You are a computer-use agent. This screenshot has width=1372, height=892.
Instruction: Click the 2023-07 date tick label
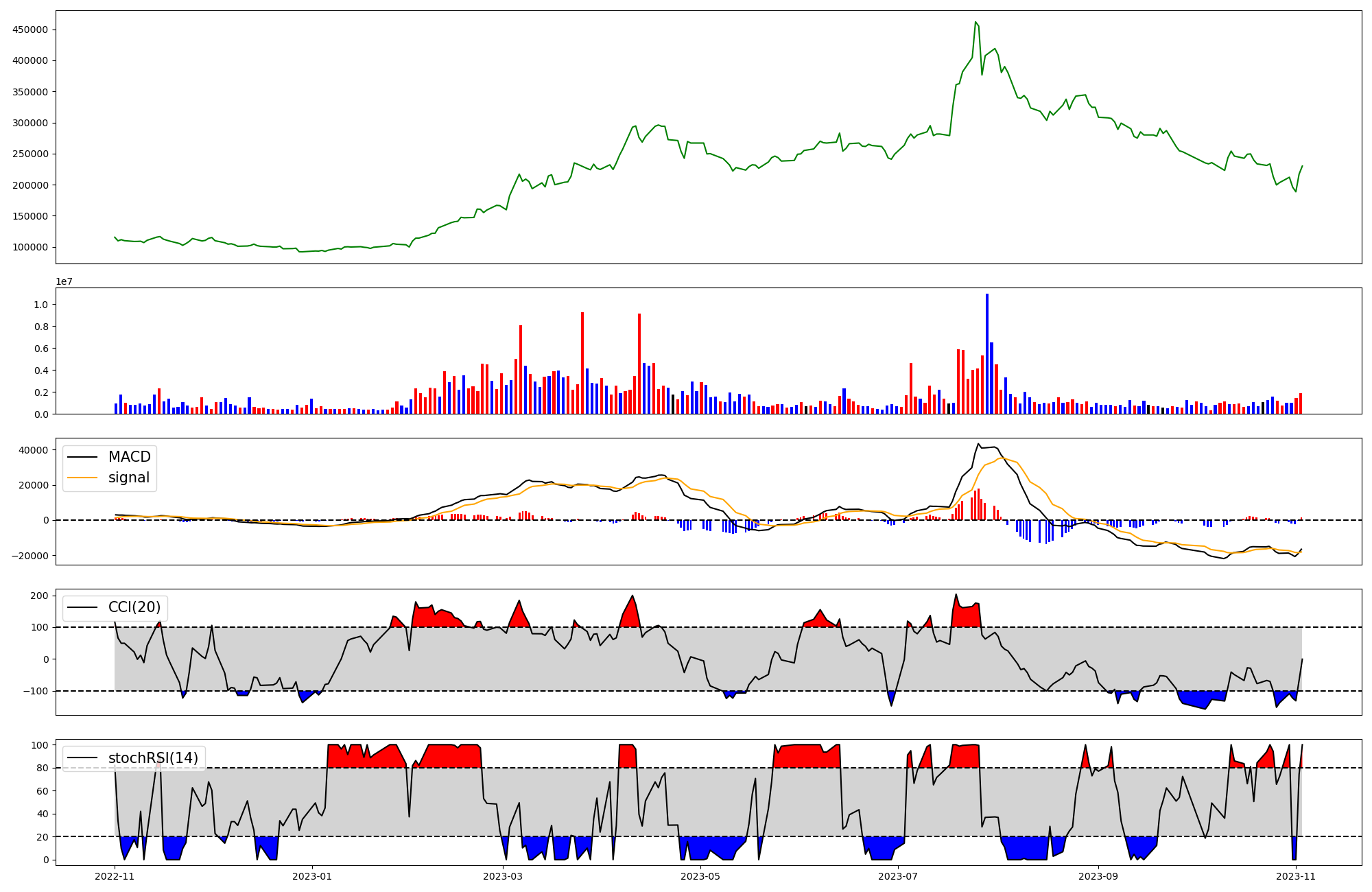pos(898,876)
